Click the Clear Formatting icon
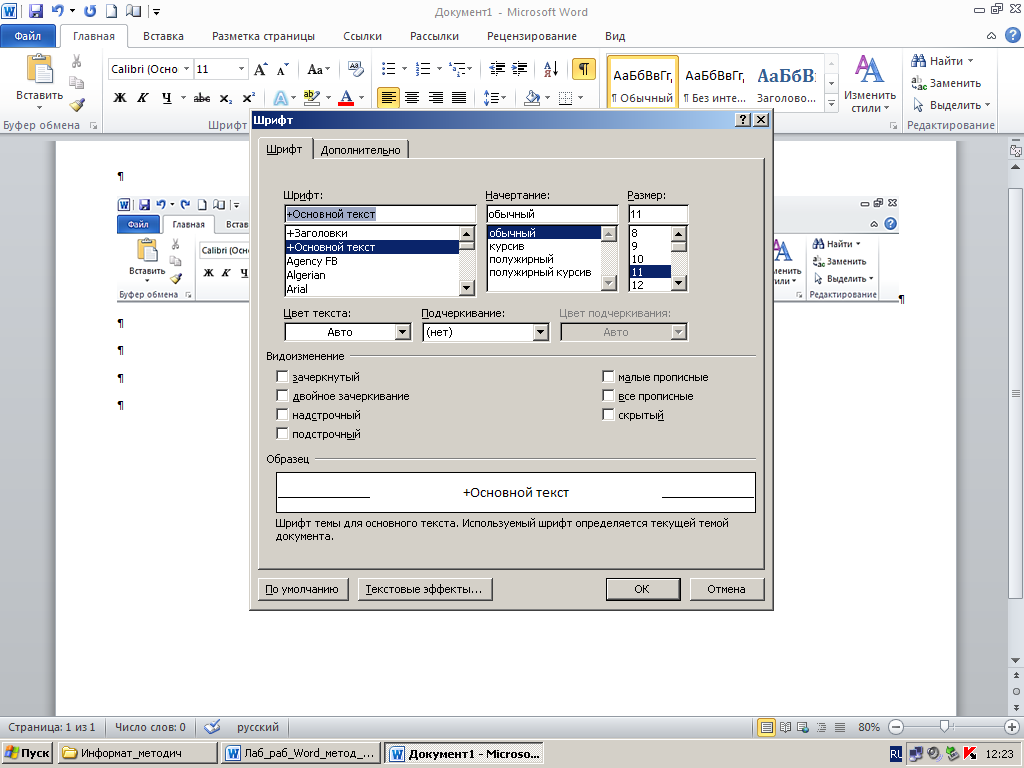1024x768 pixels. (355, 69)
